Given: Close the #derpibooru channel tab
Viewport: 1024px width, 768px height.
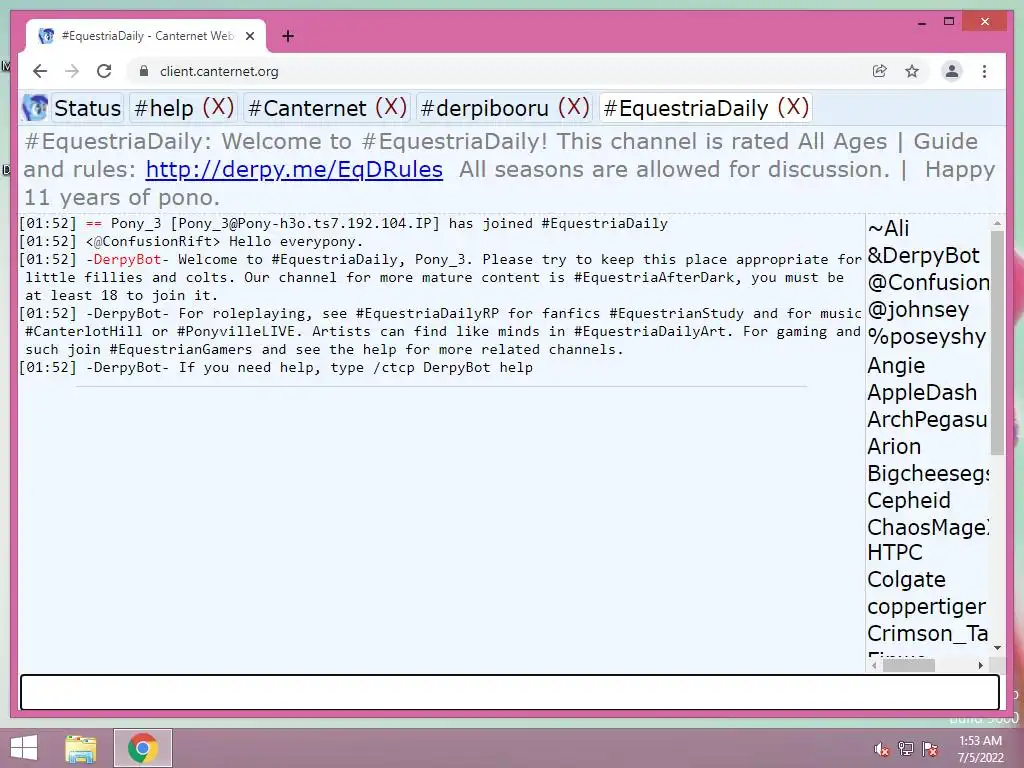Looking at the screenshot, I should [x=573, y=107].
